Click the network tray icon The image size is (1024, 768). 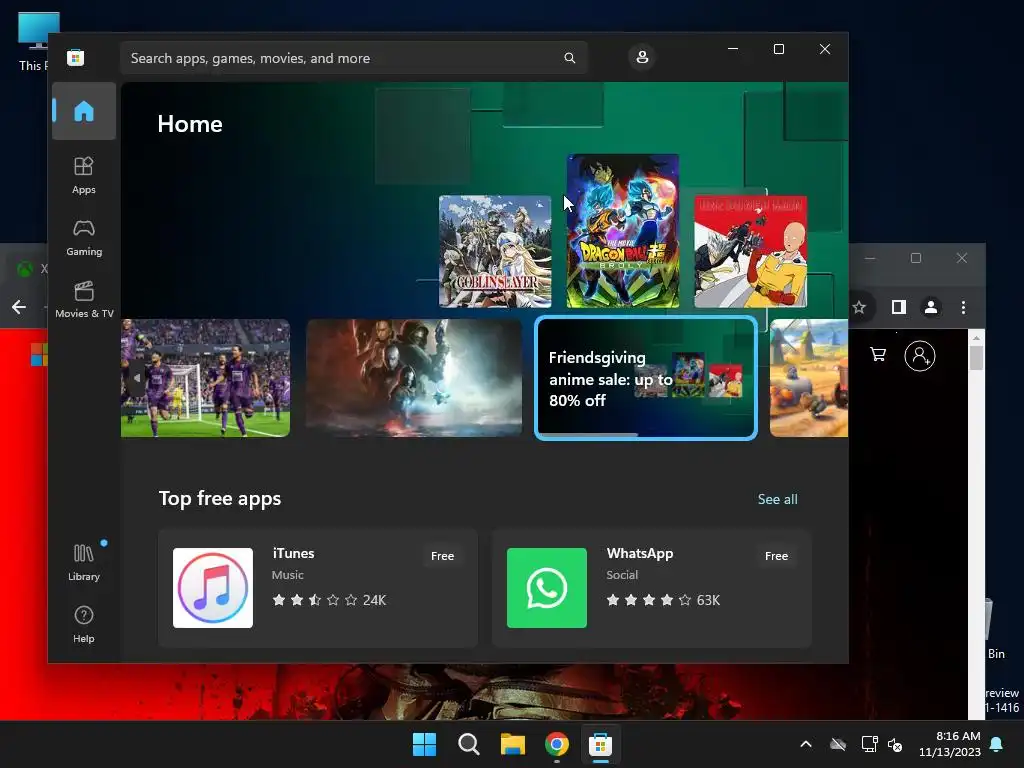(869, 744)
